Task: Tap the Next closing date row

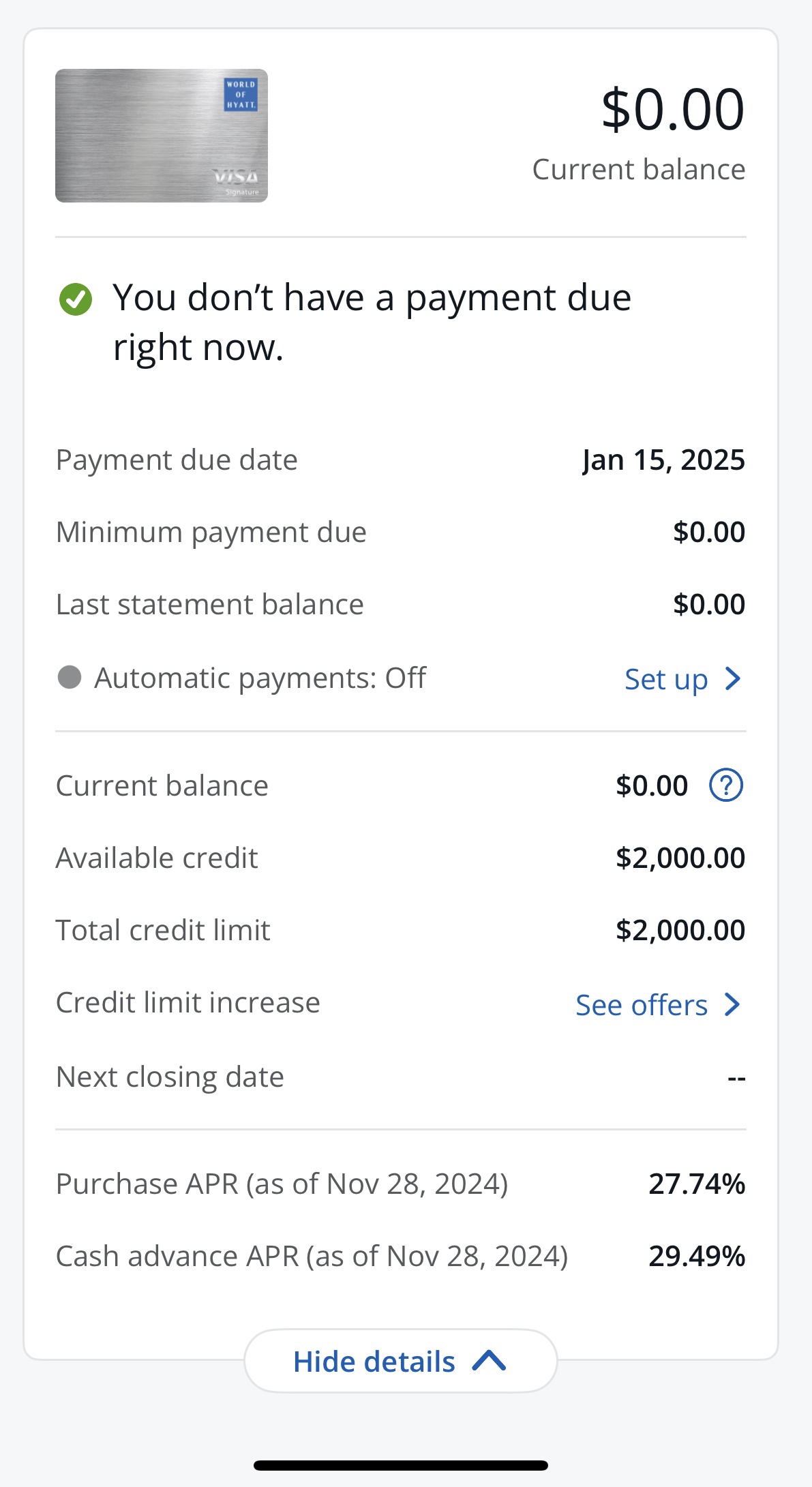Action: (401, 1077)
